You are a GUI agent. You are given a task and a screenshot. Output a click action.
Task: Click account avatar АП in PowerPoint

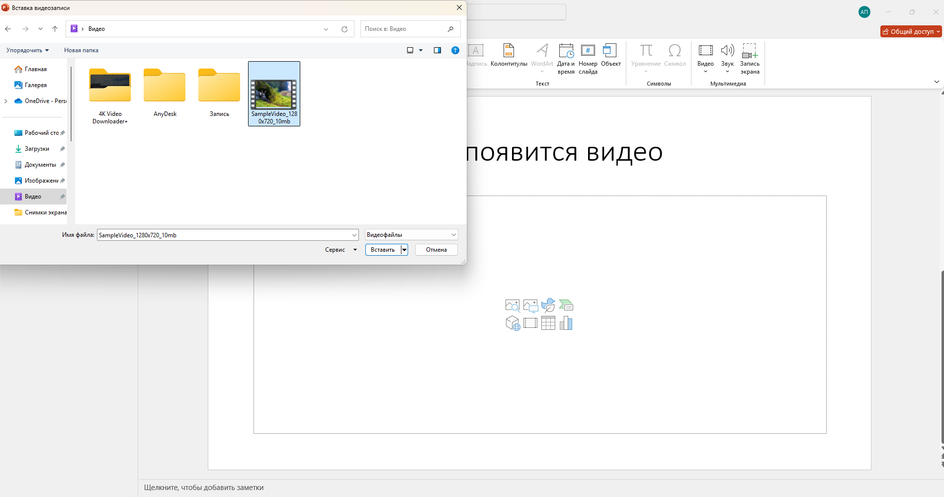coord(864,12)
